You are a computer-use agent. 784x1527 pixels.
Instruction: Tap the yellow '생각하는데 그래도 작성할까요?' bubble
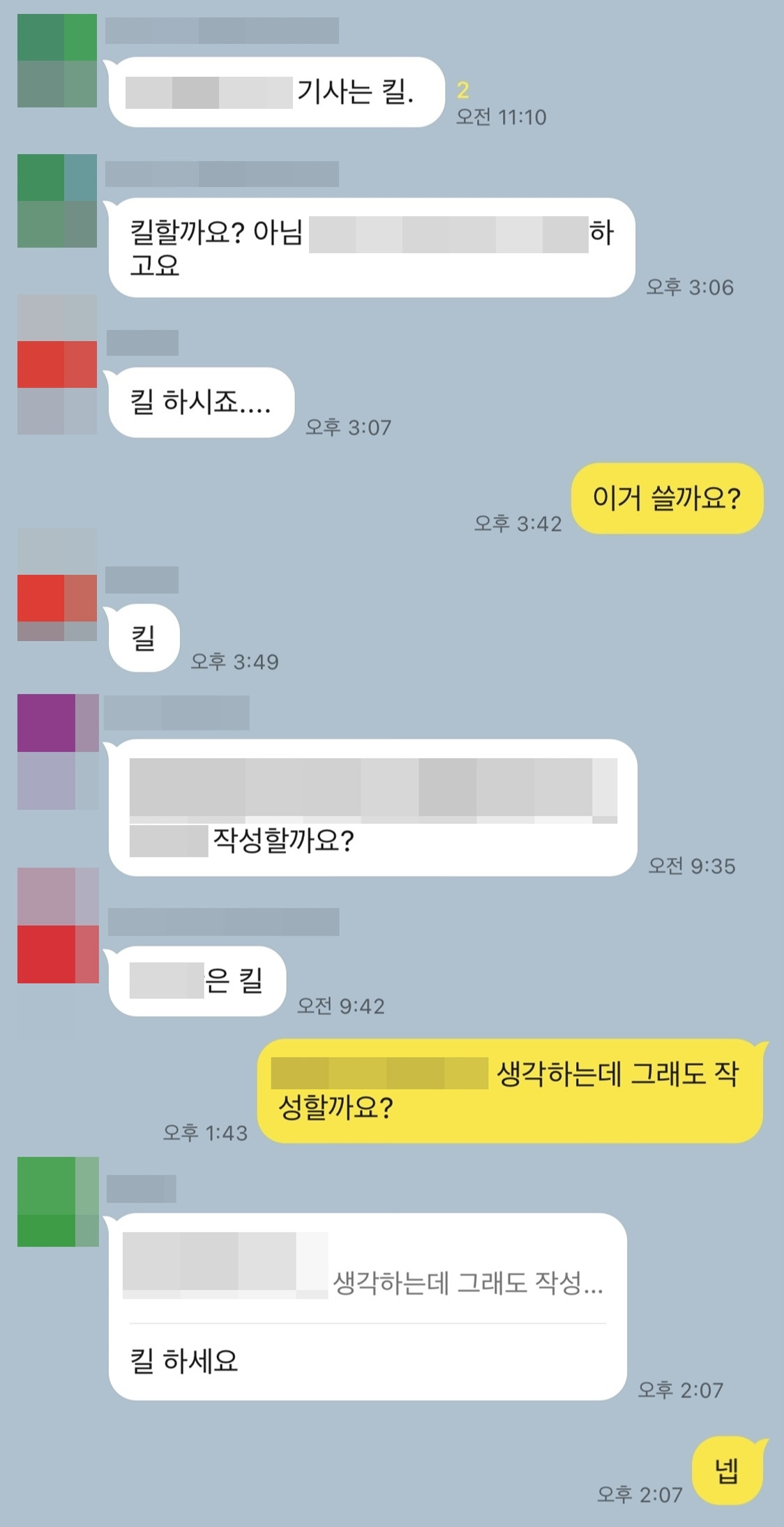pos(510,1090)
